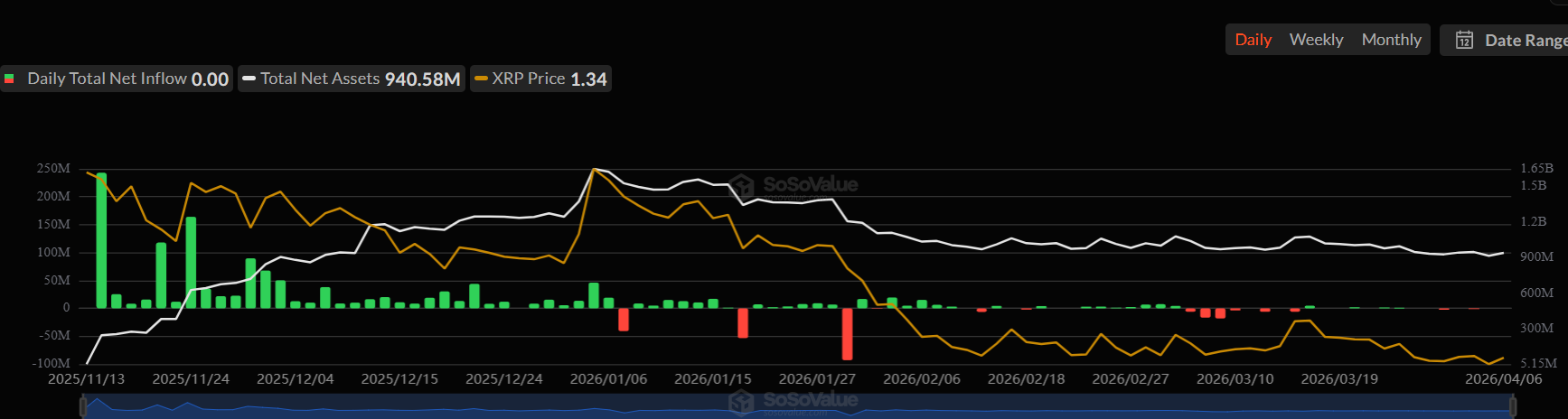Select the large red outflow bar near 2026/01/27
Screen dimensions: 1568x419
847,334
